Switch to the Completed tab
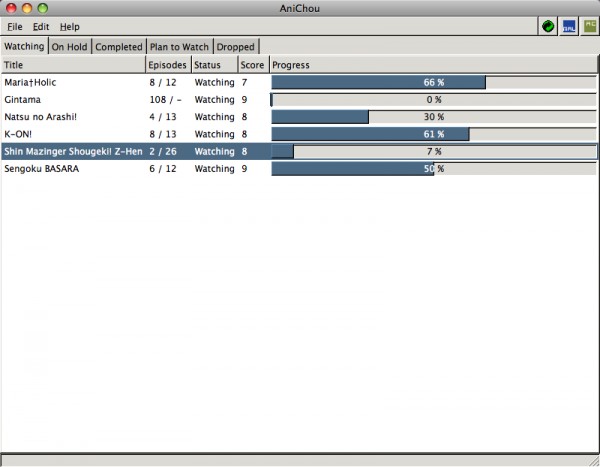This screenshot has height=467, width=600. [119, 47]
